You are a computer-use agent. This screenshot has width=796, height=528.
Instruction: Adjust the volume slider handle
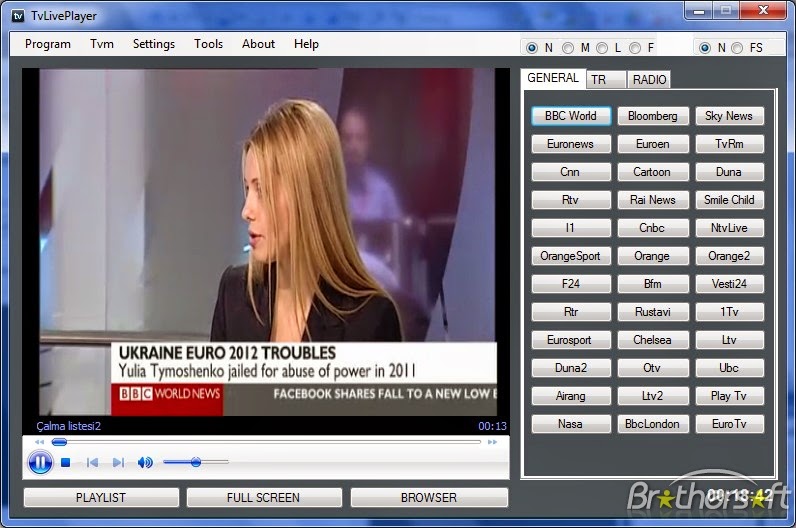click(196, 462)
